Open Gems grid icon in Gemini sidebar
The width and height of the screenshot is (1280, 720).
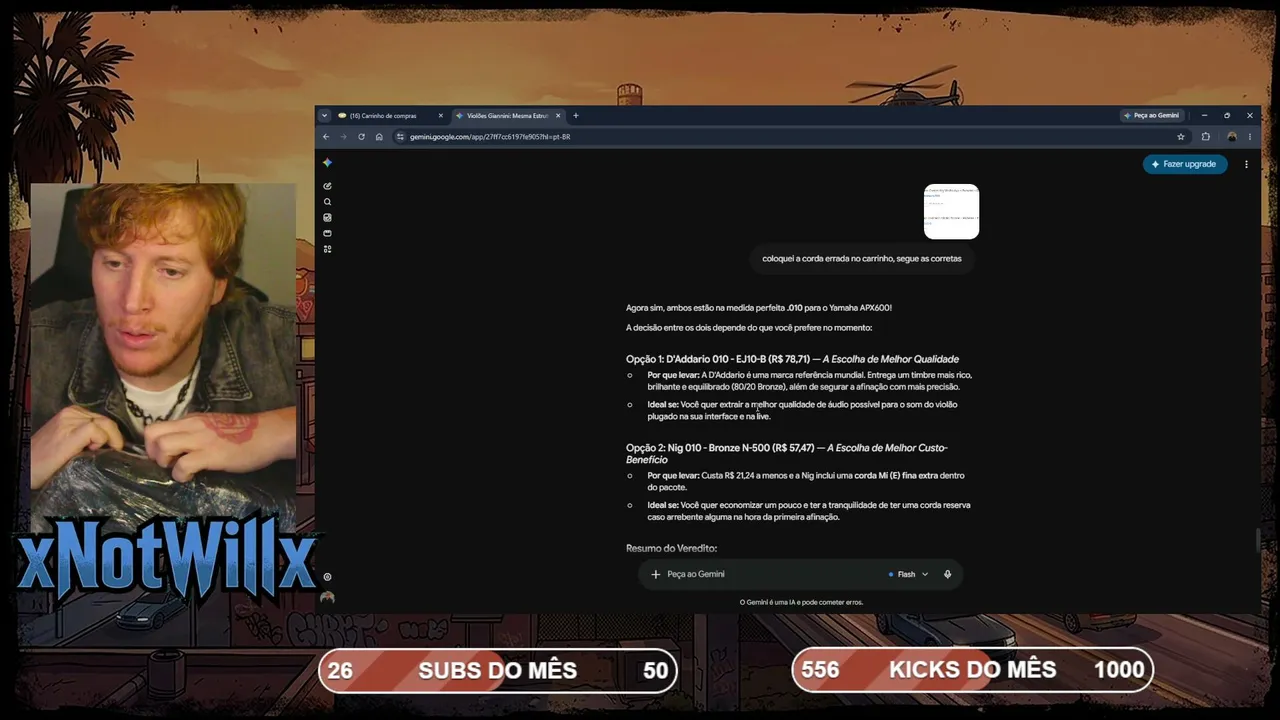coord(327,249)
